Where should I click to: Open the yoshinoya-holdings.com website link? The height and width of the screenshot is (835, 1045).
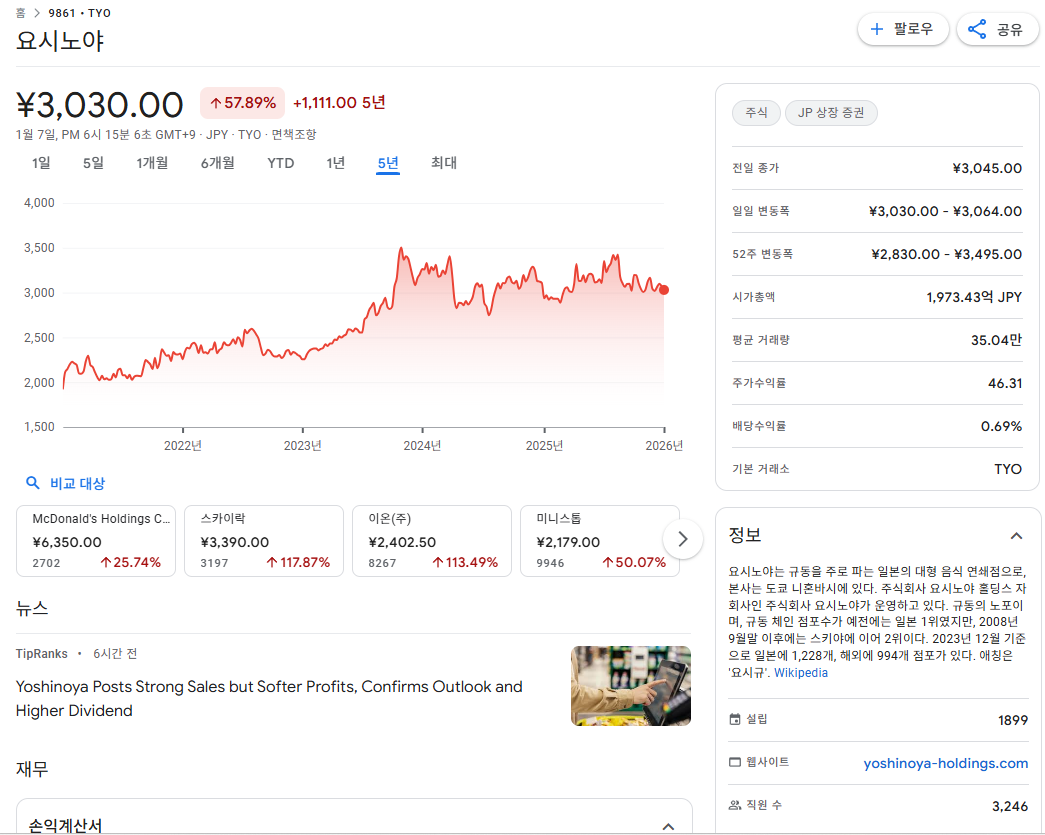(946, 763)
